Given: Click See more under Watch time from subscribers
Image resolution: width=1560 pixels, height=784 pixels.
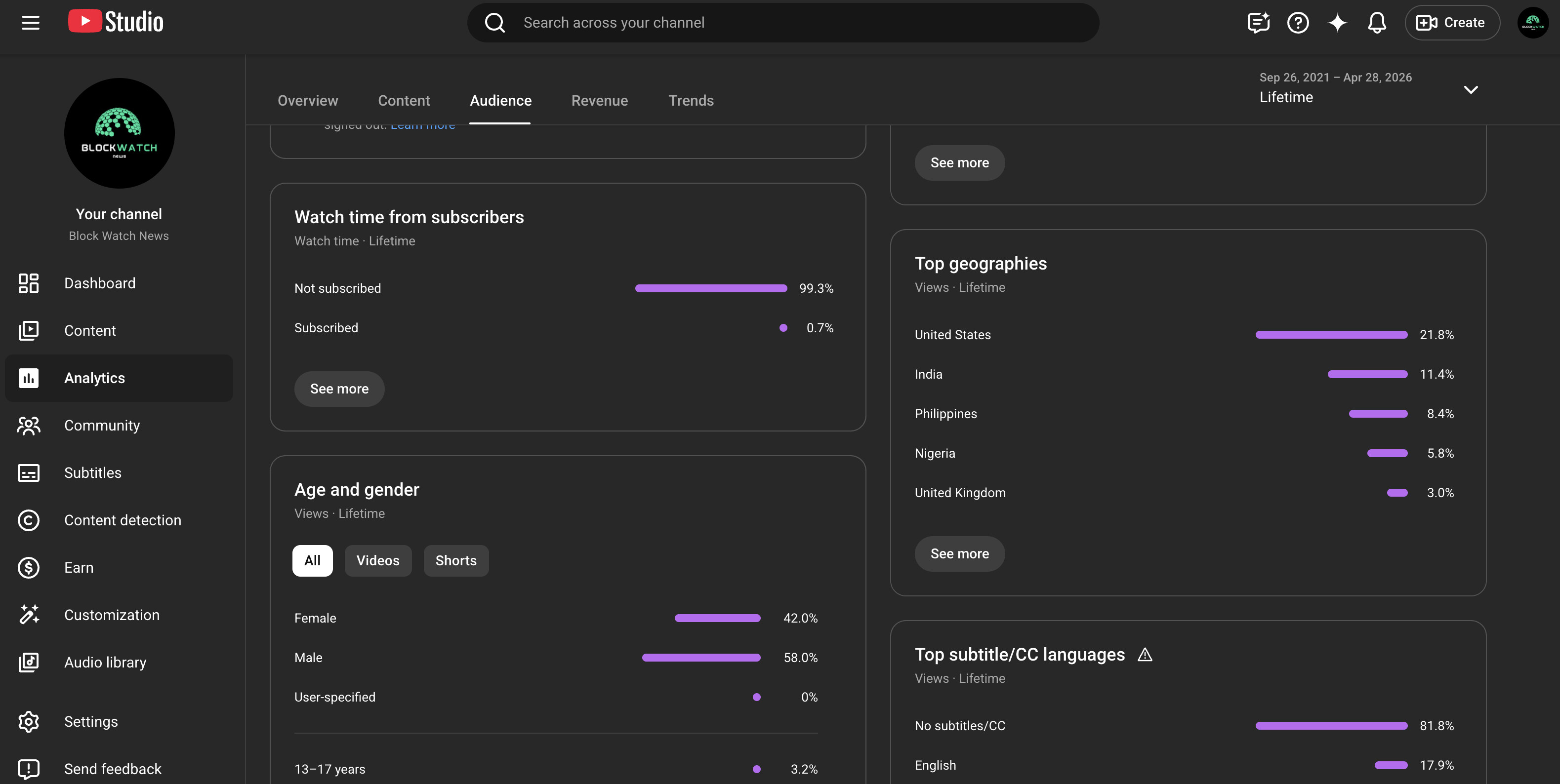Looking at the screenshot, I should (339, 389).
